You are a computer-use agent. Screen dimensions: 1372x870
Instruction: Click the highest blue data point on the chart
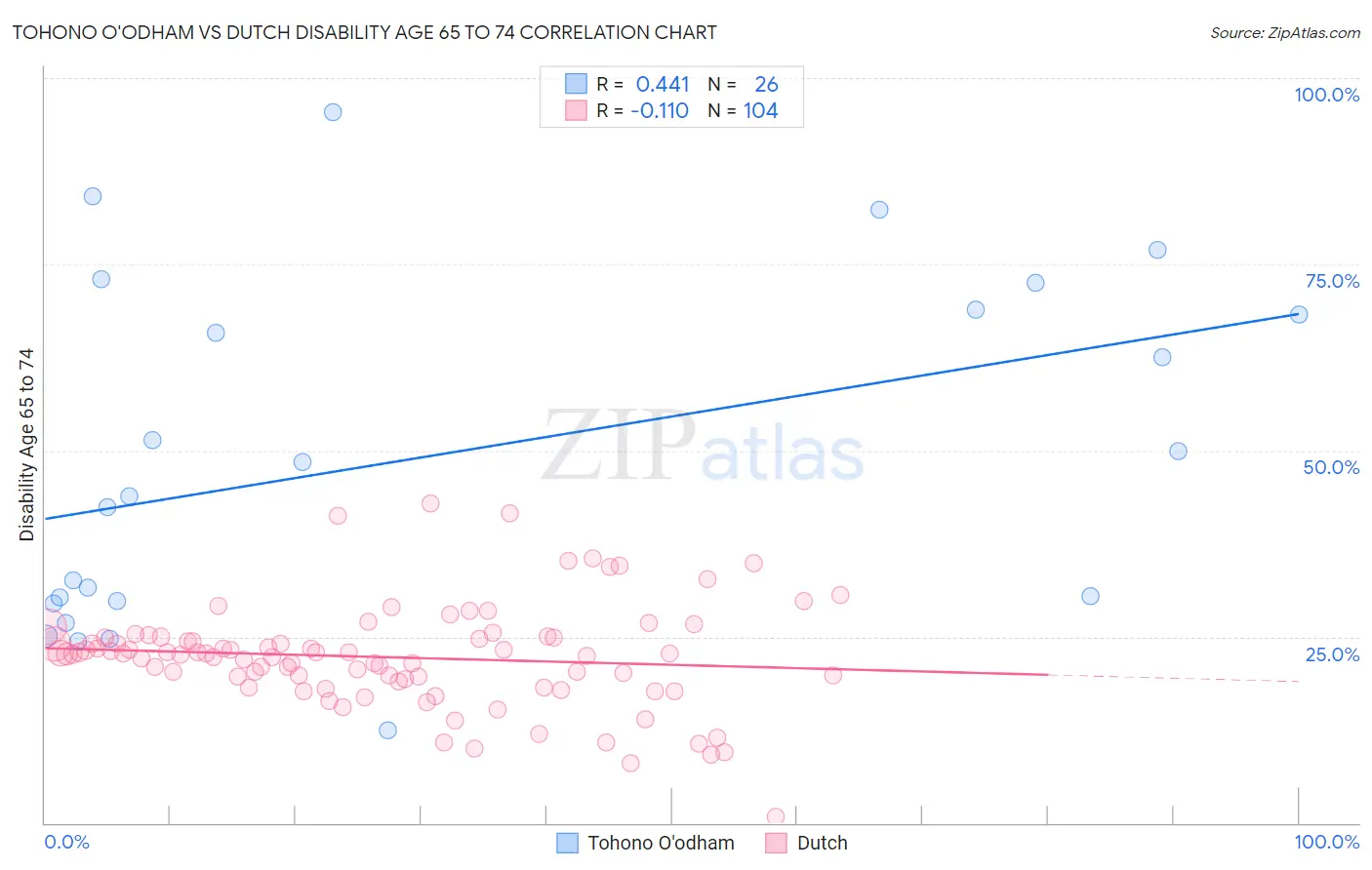click(333, 112)
